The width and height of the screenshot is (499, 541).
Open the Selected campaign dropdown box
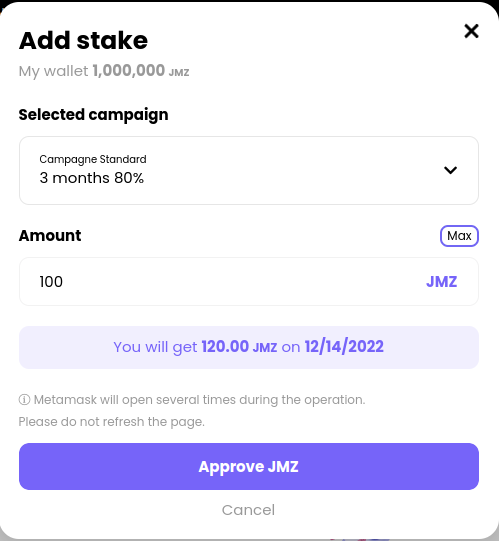pos(249,170)
